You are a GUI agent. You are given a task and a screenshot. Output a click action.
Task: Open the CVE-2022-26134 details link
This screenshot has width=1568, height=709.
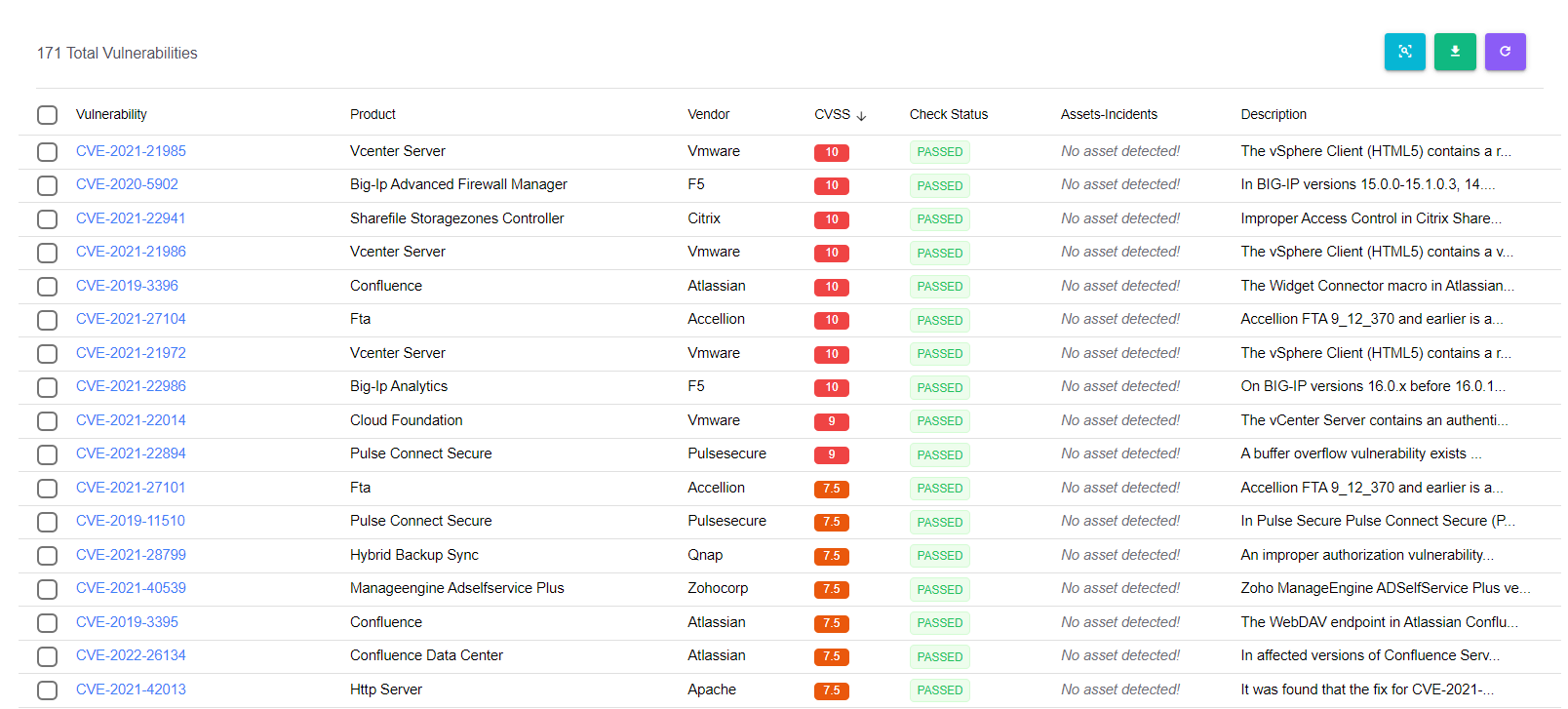(131, 655)
